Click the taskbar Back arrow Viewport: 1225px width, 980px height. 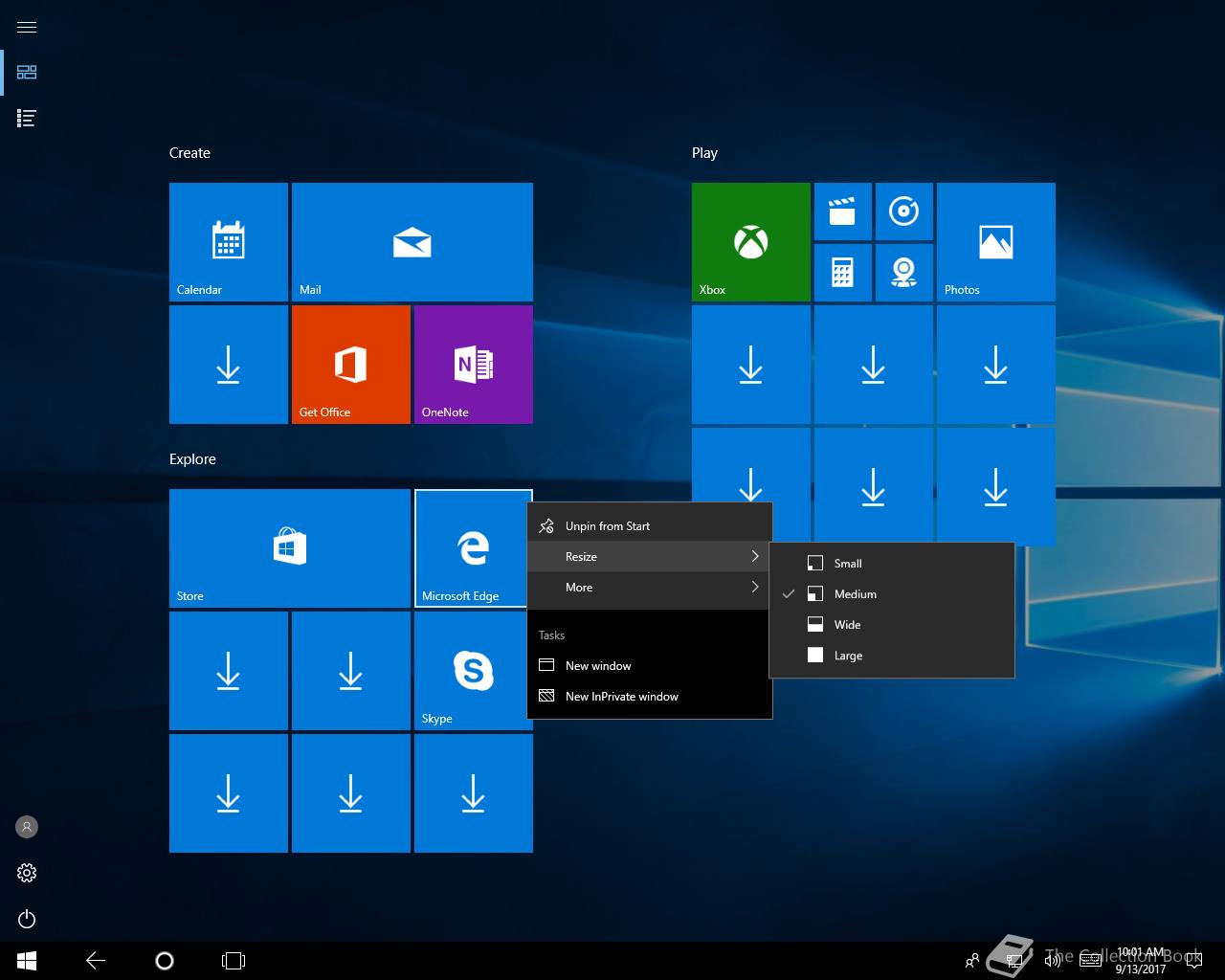96,961
